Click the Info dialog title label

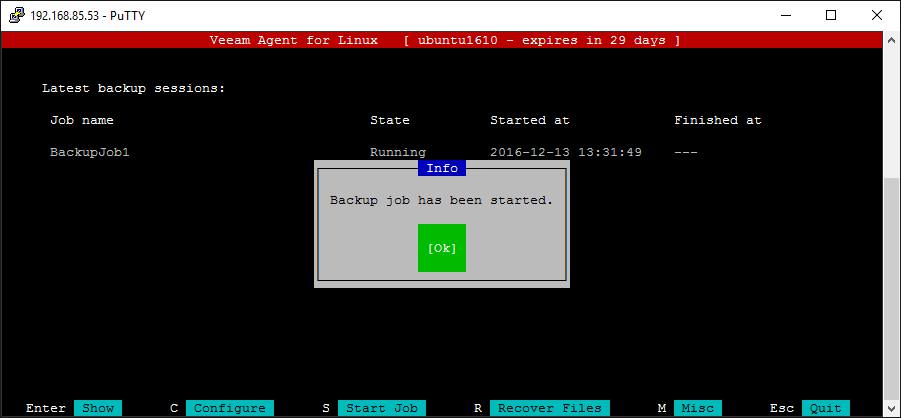click(x=442, y=168)
